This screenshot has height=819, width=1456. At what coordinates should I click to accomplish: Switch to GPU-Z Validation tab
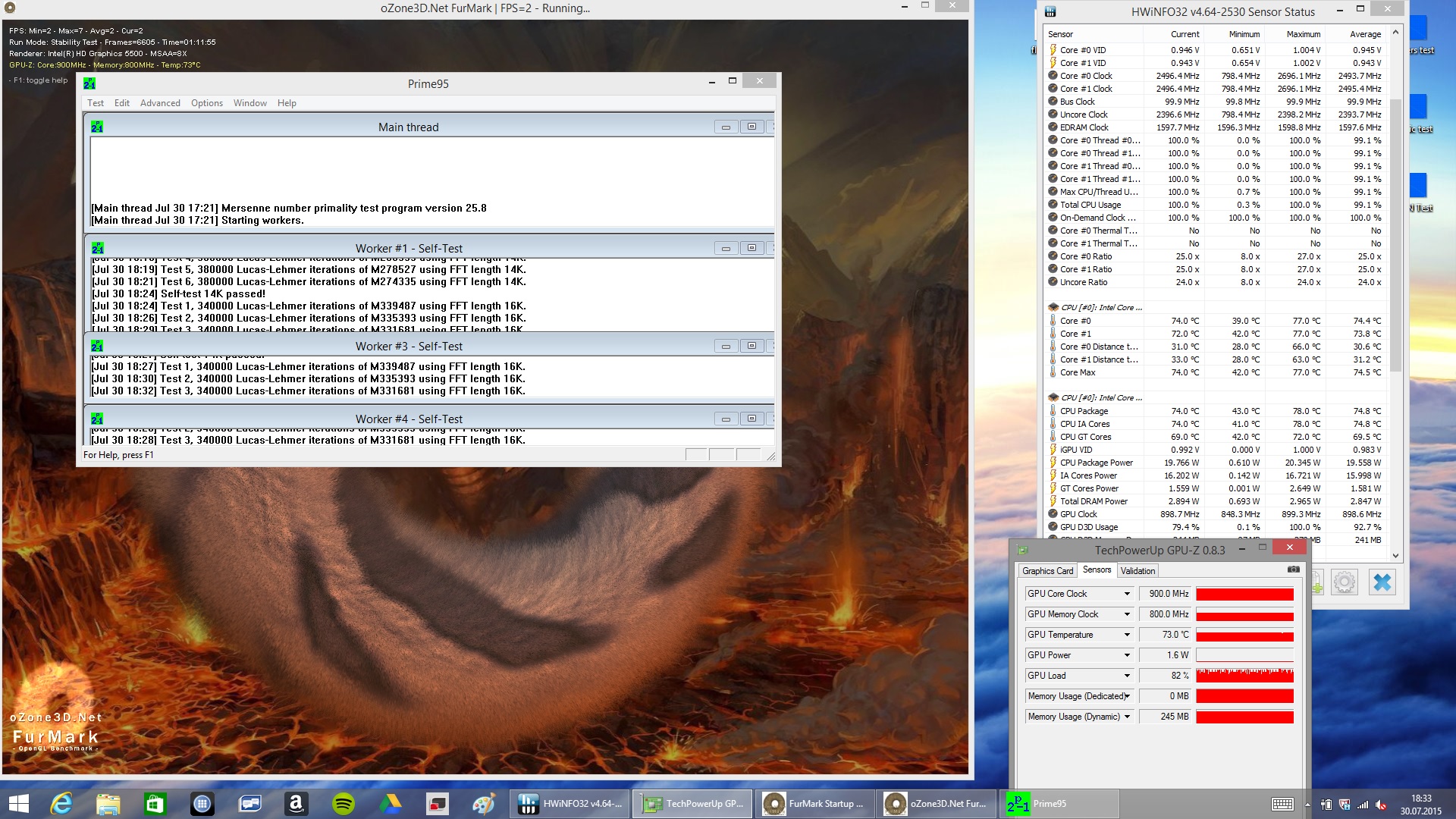click(1137, 571)
